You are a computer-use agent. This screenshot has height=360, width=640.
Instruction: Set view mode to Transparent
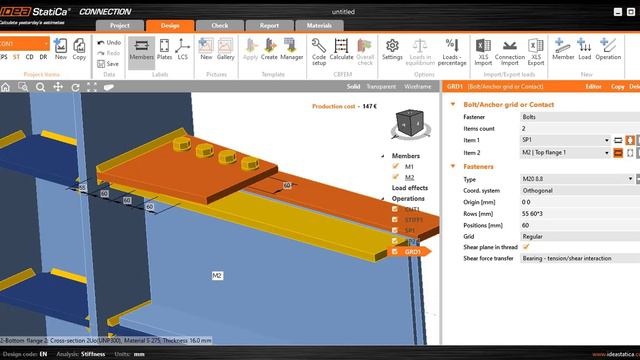[381, 87]
